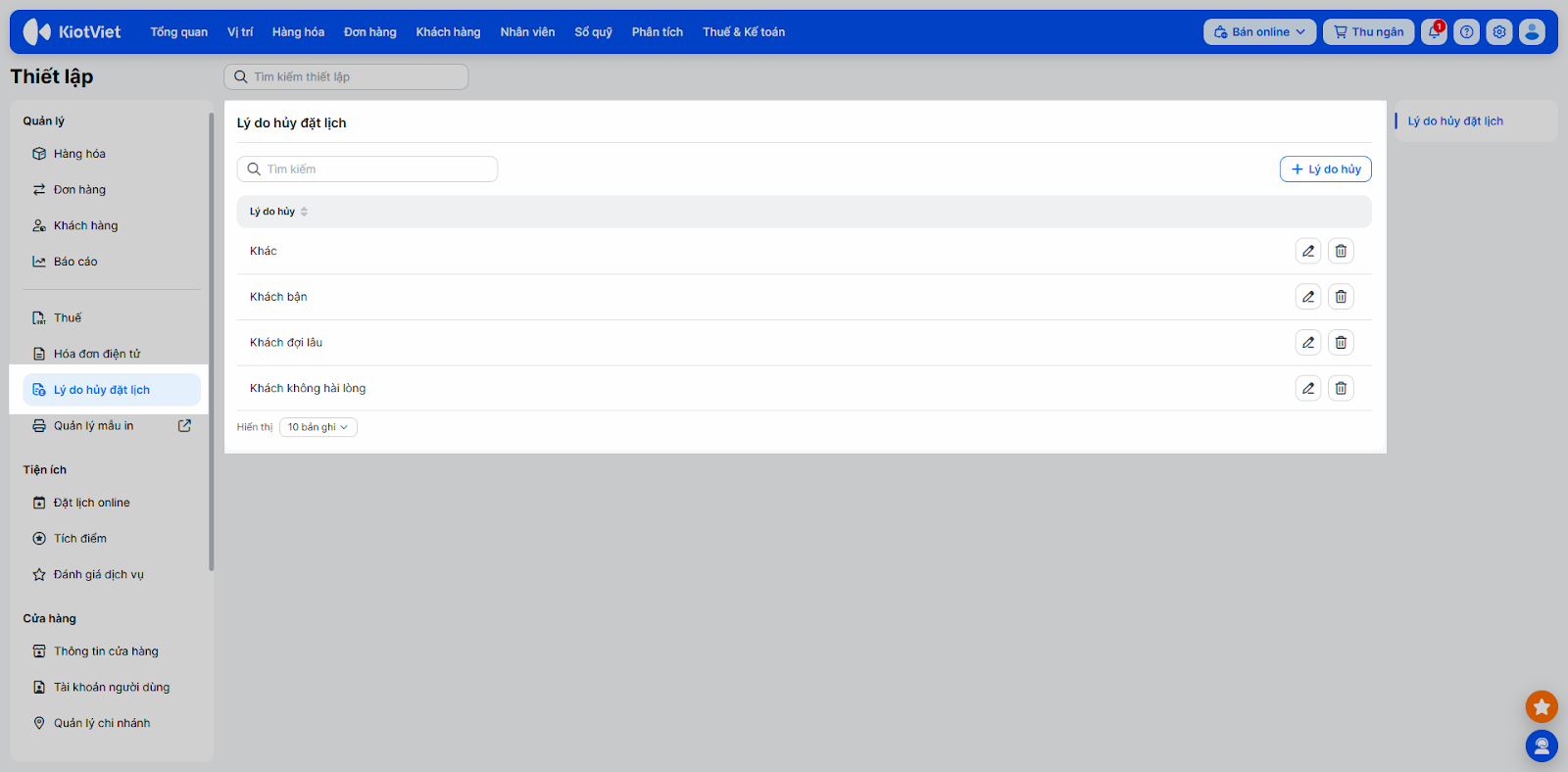Viewport: 1568px width, 772px height.
Task: Select Báo cáo in the settings sidebar
Action: tap(112, 262)
